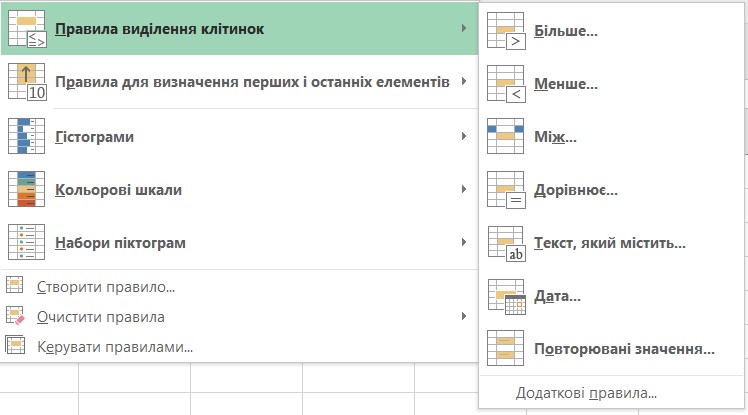Click the Повторювані значення icon

[x=506, y=349]
